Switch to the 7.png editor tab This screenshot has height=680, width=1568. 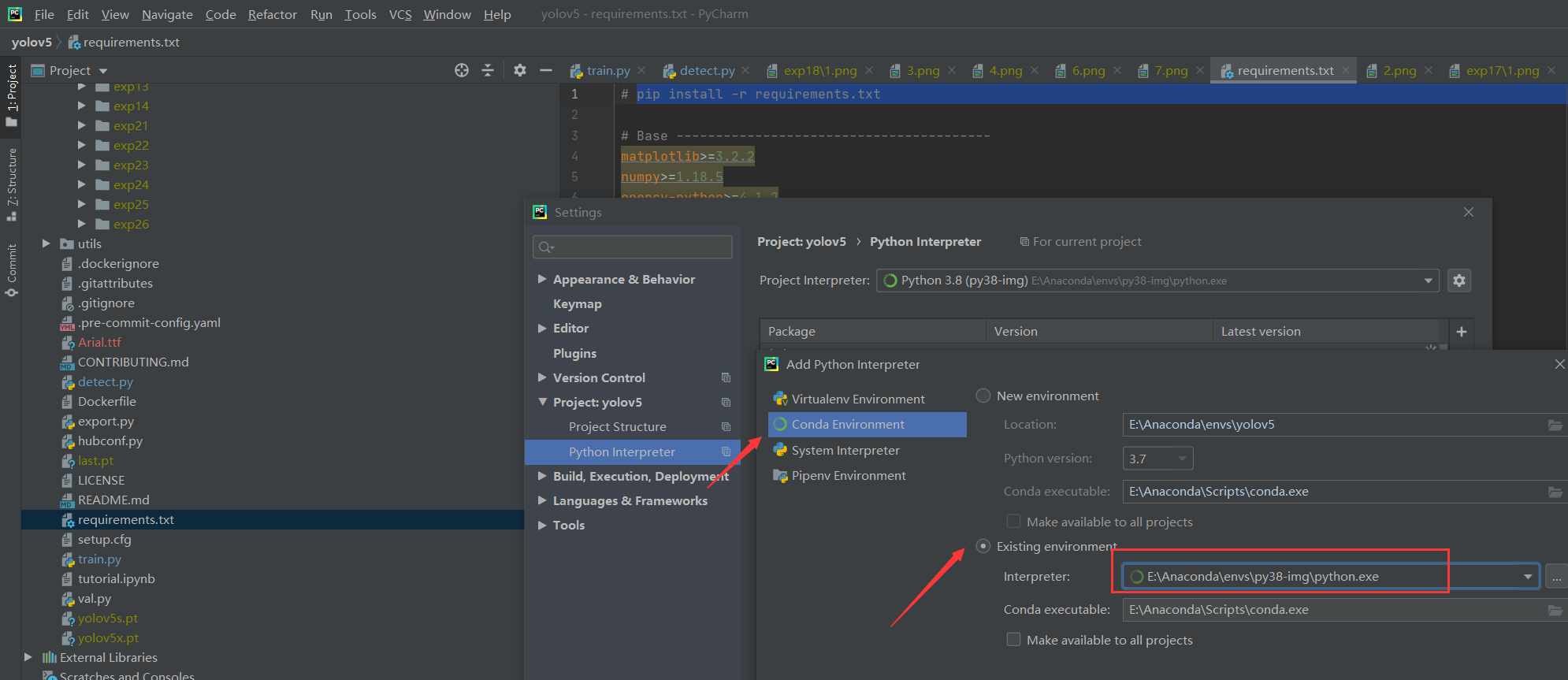click(x=1171, y=70)
